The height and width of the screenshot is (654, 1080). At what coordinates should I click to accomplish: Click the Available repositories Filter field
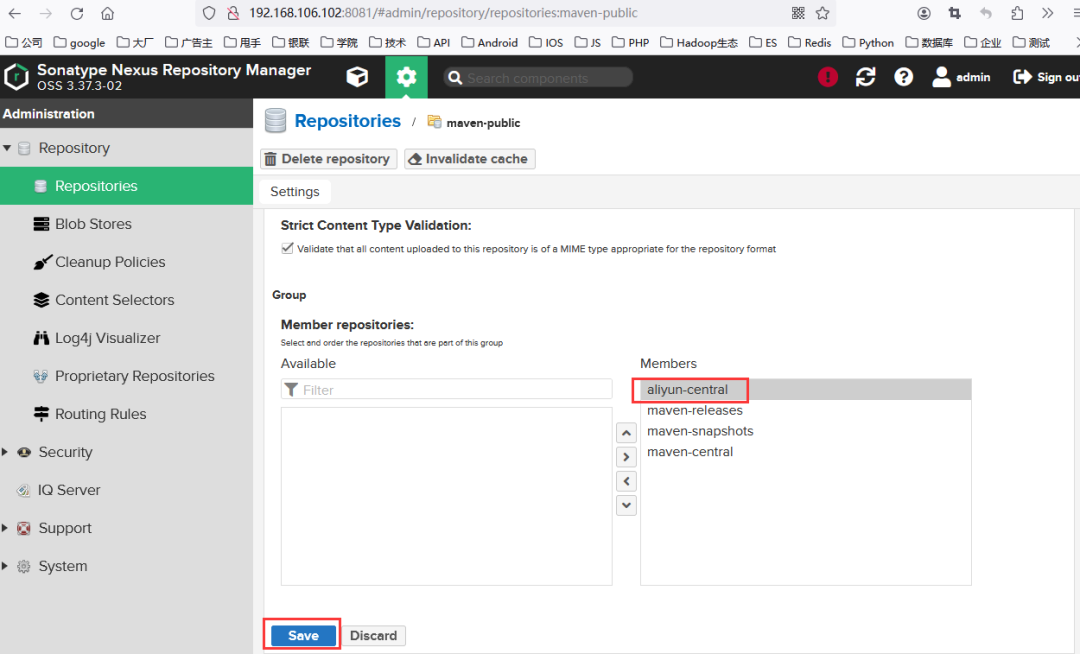click(446, 390)
